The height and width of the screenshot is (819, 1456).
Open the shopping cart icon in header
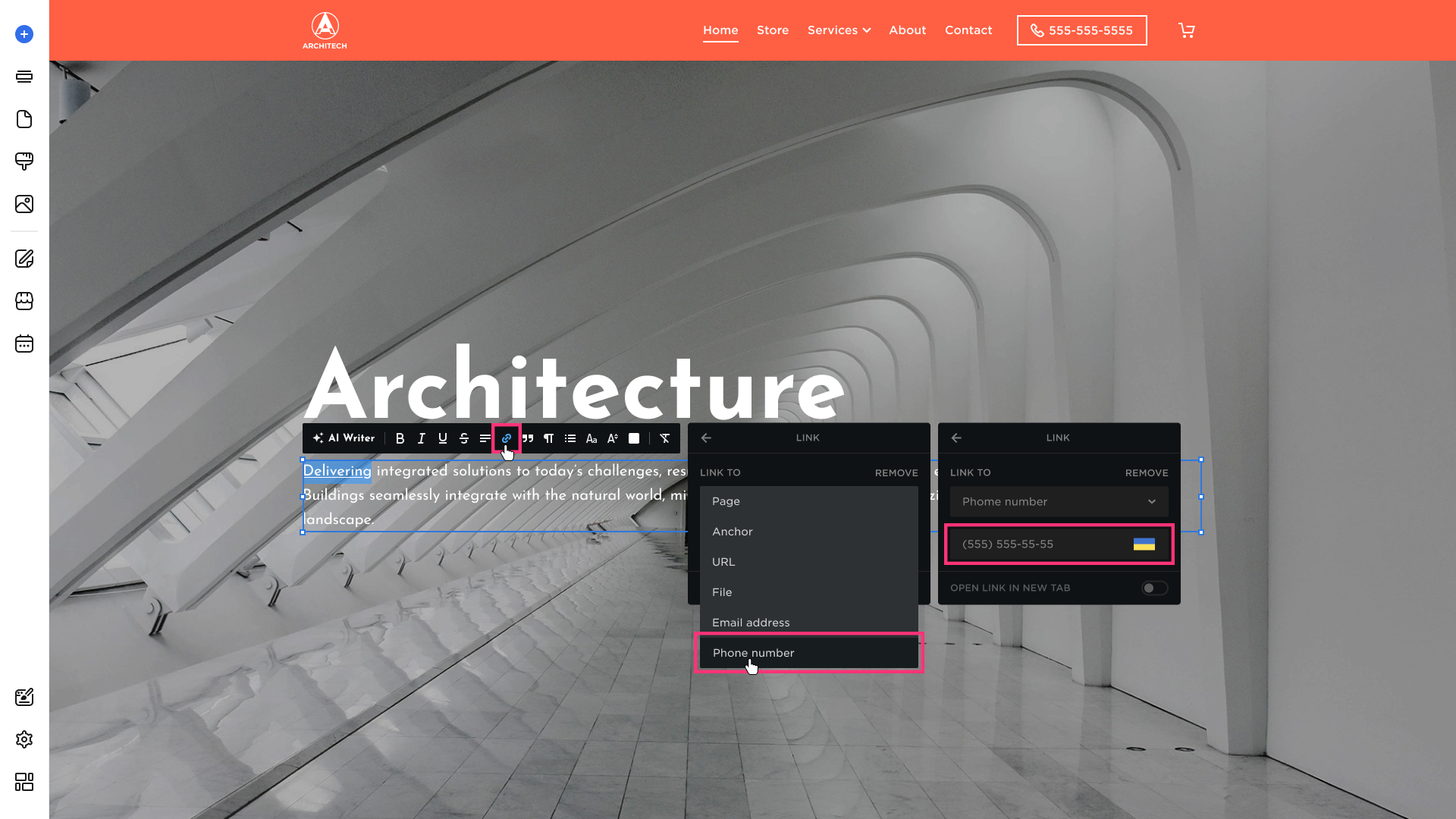tap(1186, 30)
